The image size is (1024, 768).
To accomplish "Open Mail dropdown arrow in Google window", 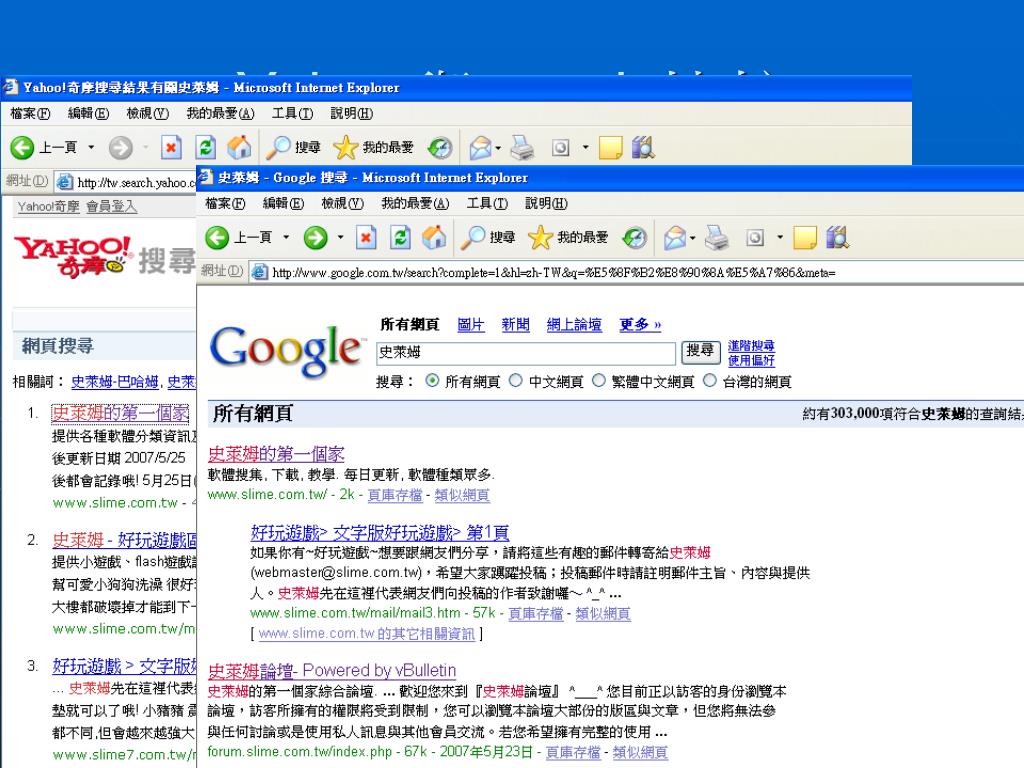I will click(x=693, y=238).
